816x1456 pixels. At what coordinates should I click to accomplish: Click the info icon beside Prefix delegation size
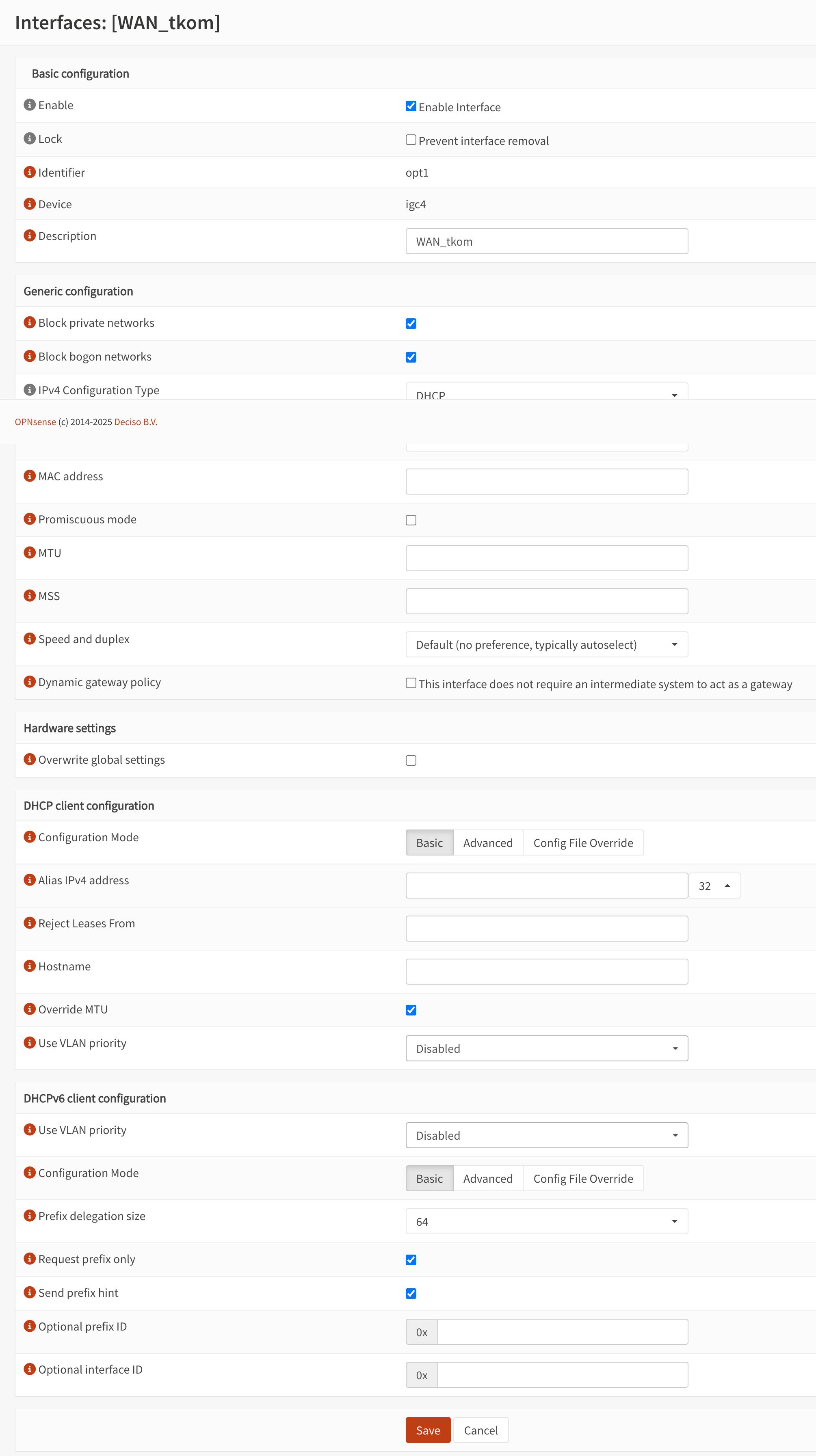pos(29,1216)
